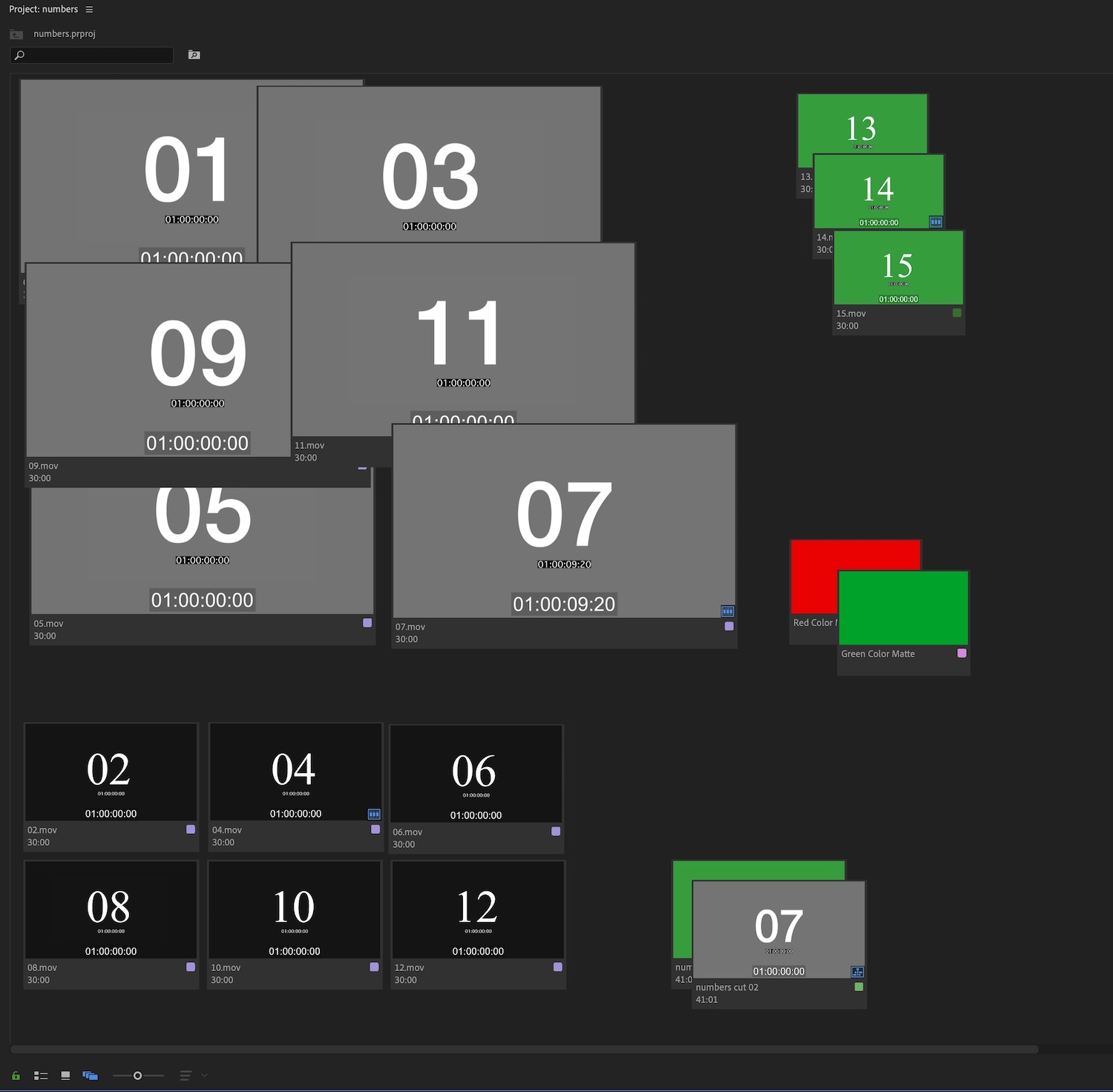This screenshot has height=1092, width=1113.
Task: Click the horizontal scrollbar at panel bottom
Action: click(x=524, y=1050)
